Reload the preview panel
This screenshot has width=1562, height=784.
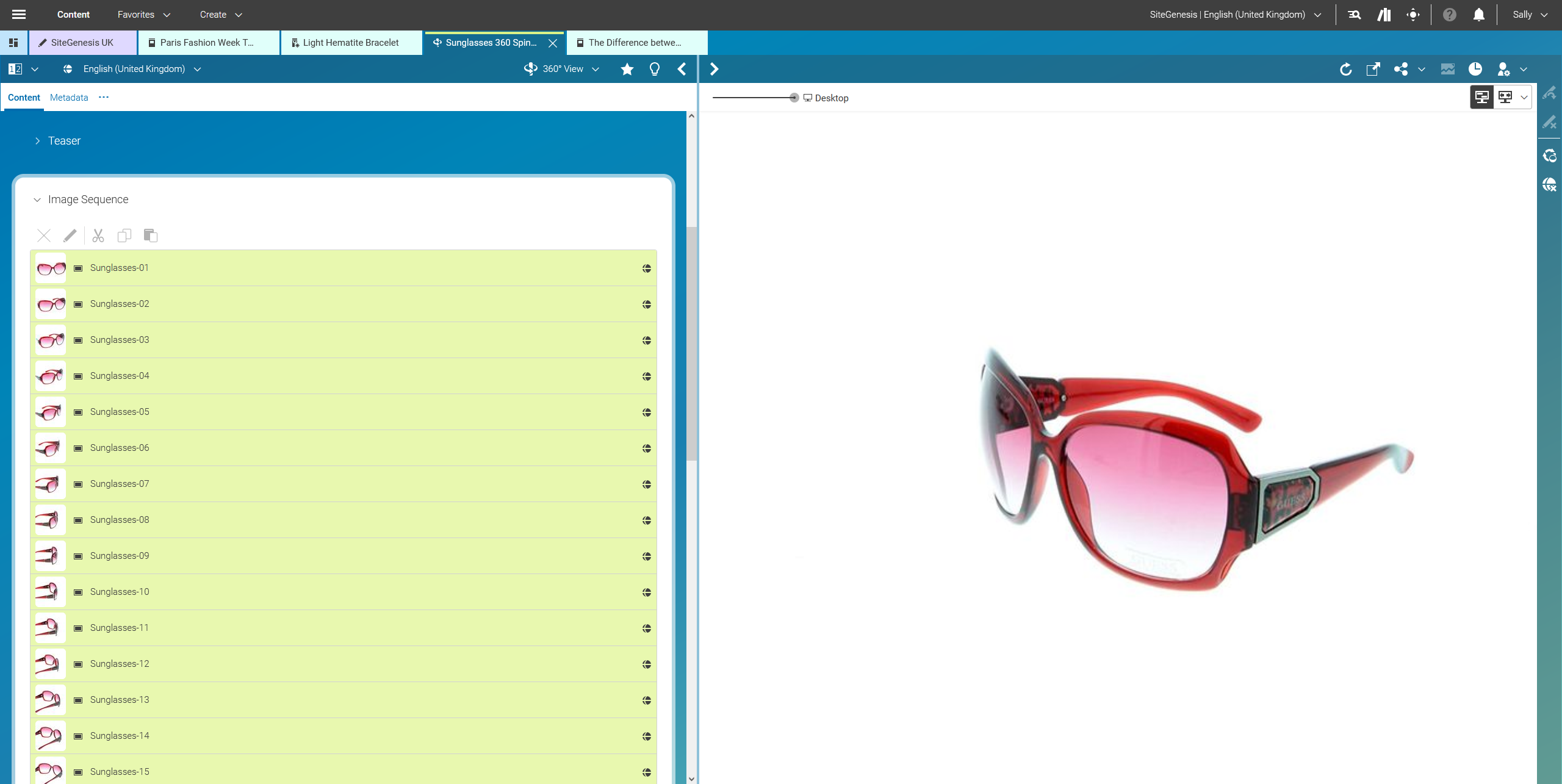tap(1345, 69)
